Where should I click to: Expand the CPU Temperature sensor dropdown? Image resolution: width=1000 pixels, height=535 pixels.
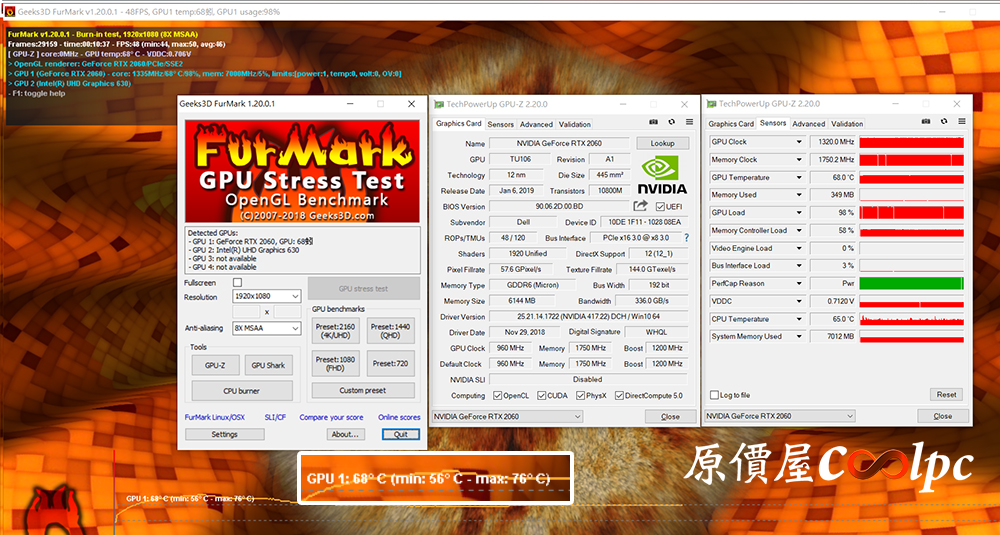coord(798,319)
